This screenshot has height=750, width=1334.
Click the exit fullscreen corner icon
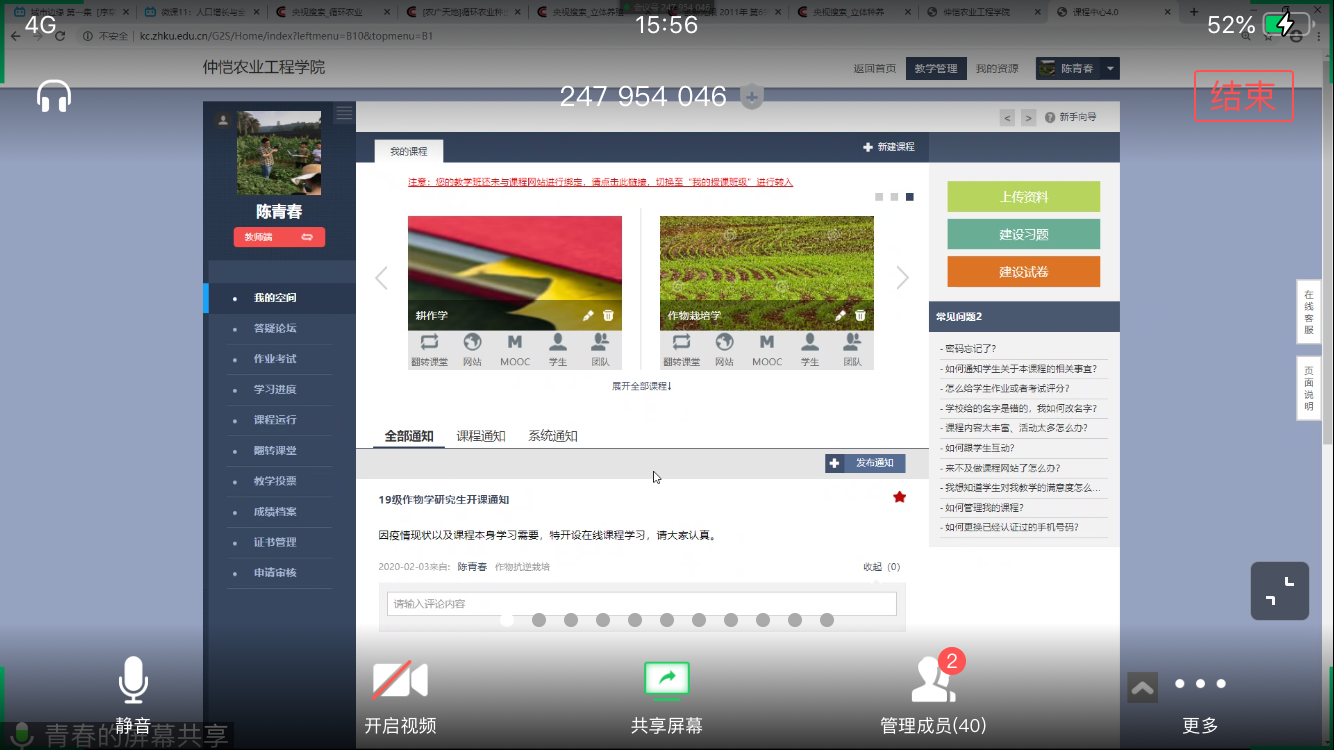1279,591
